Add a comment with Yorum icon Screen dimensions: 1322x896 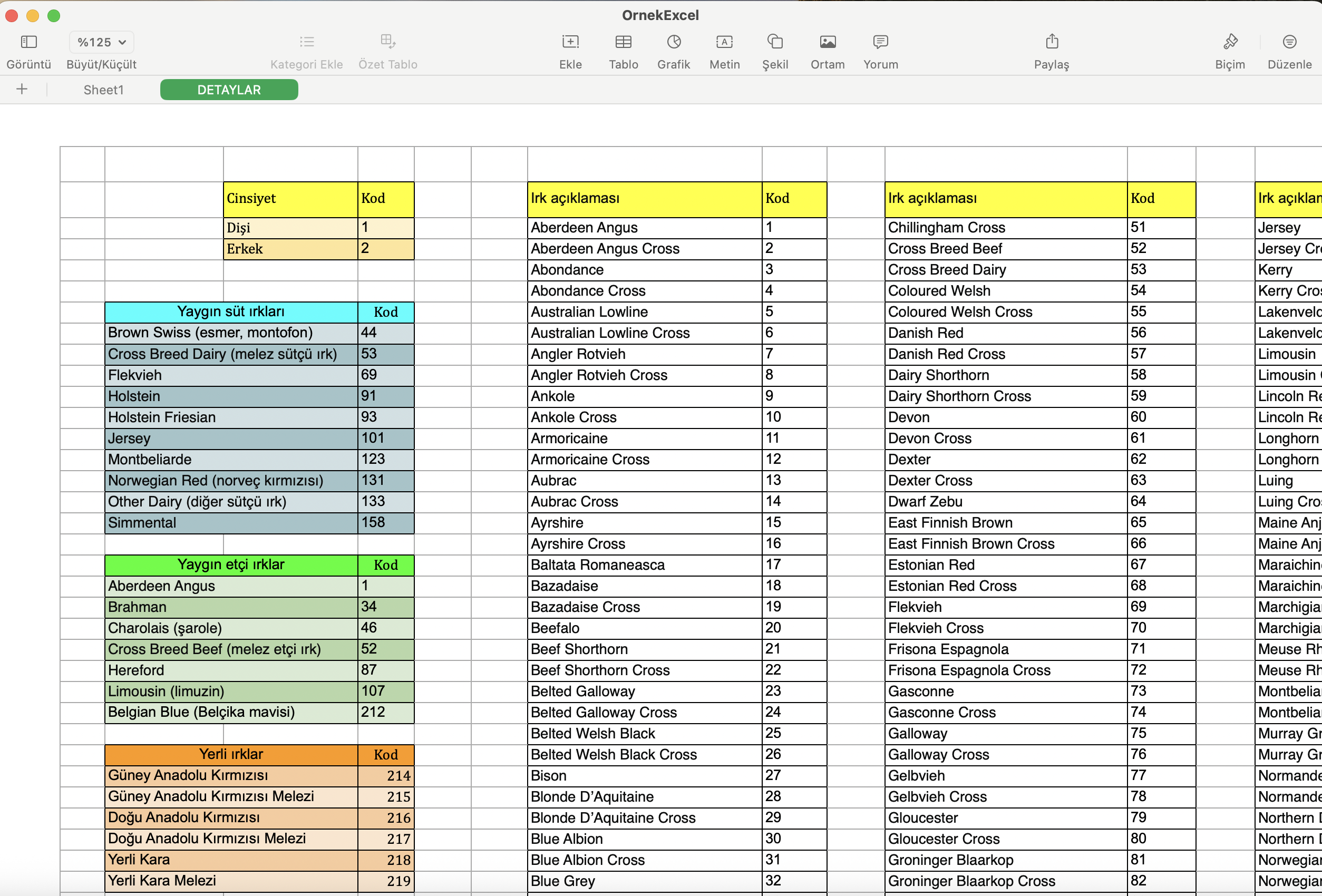click(880, 42)
